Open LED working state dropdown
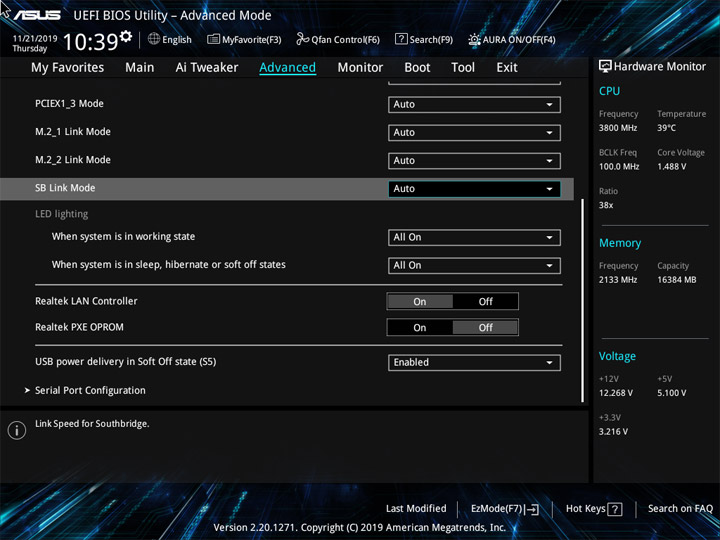Screen dimensions: 720x540 point(474,237)
